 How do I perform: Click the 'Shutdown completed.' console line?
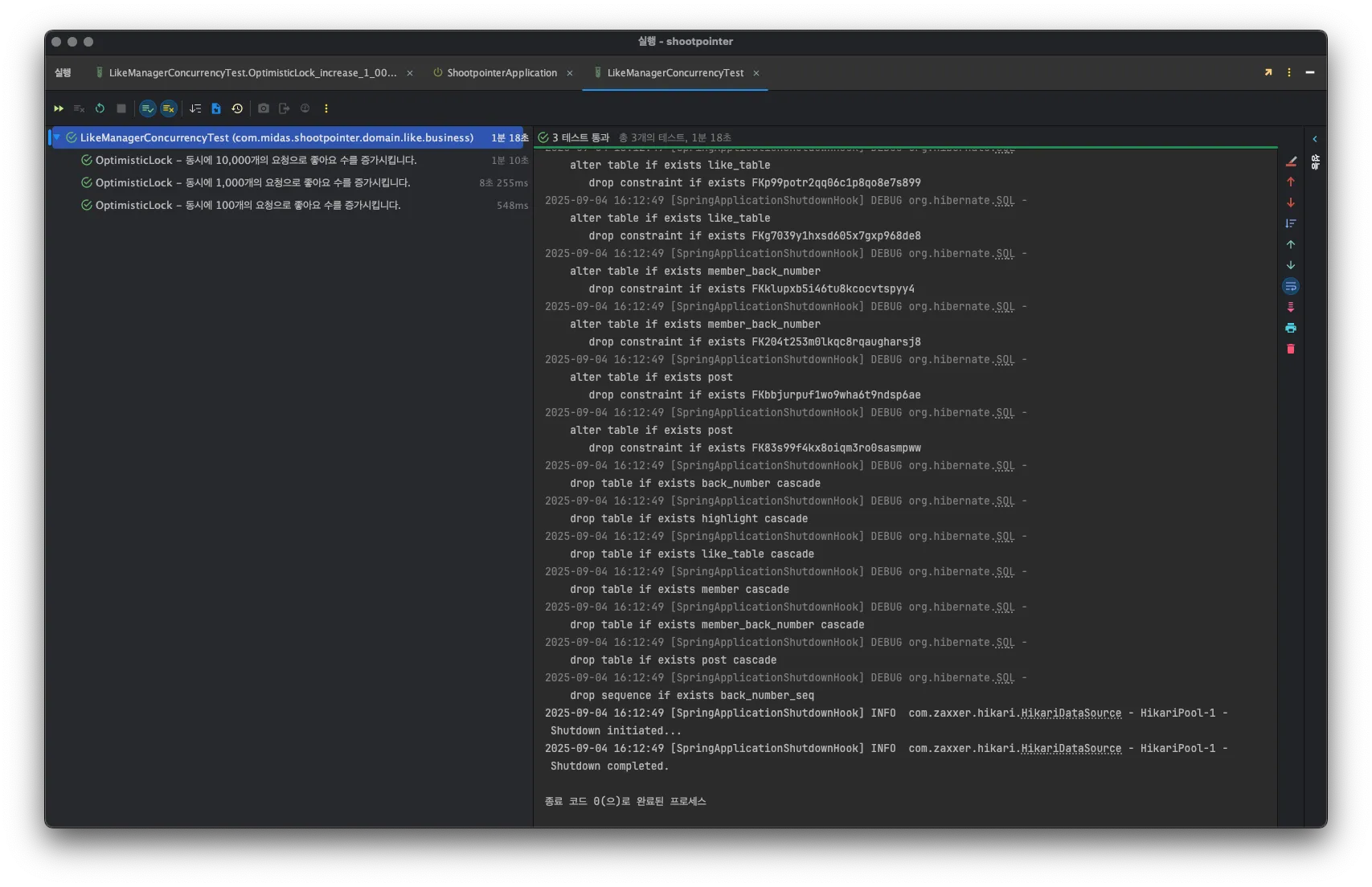coord(609,766)
